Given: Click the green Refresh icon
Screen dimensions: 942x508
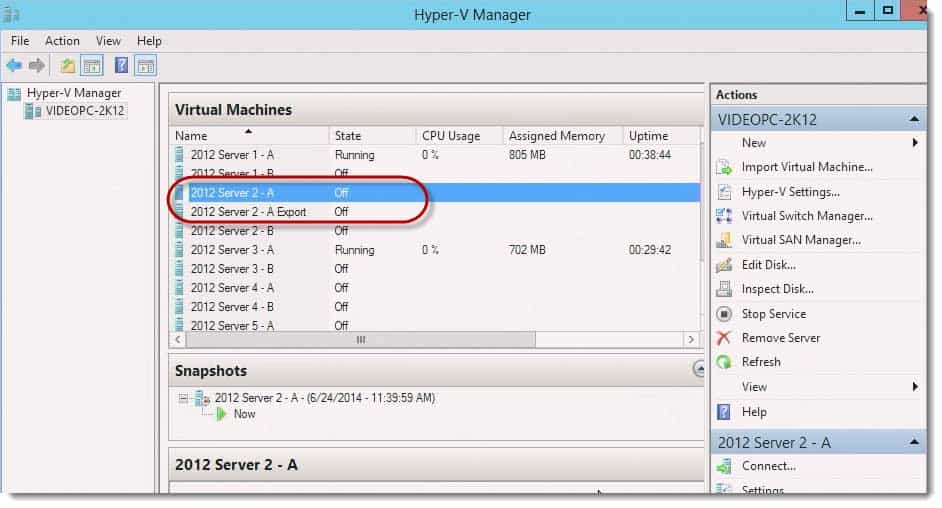Looking at the screenshot, I should (724, 362).
